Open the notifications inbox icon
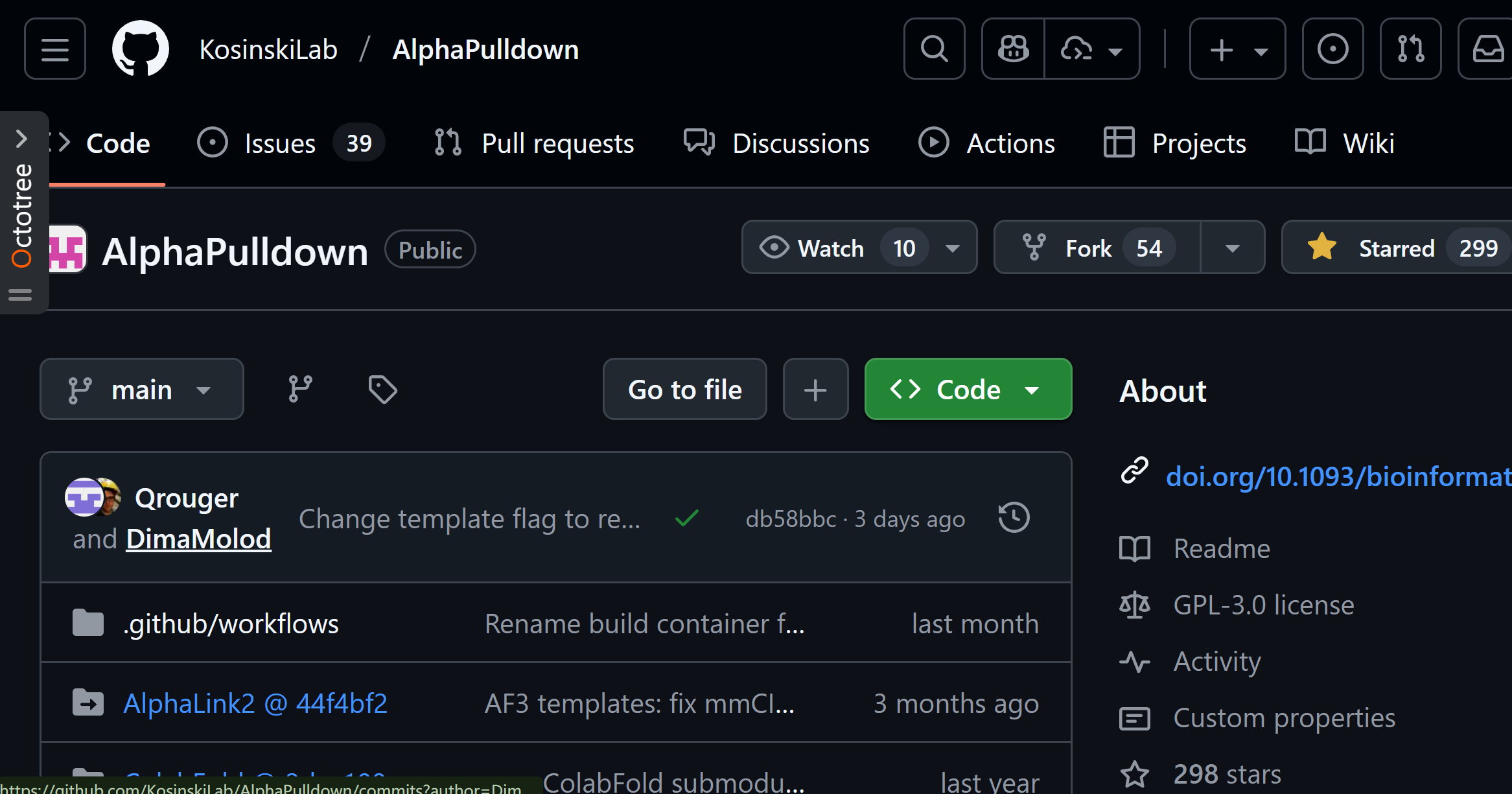 [1487, 49]
